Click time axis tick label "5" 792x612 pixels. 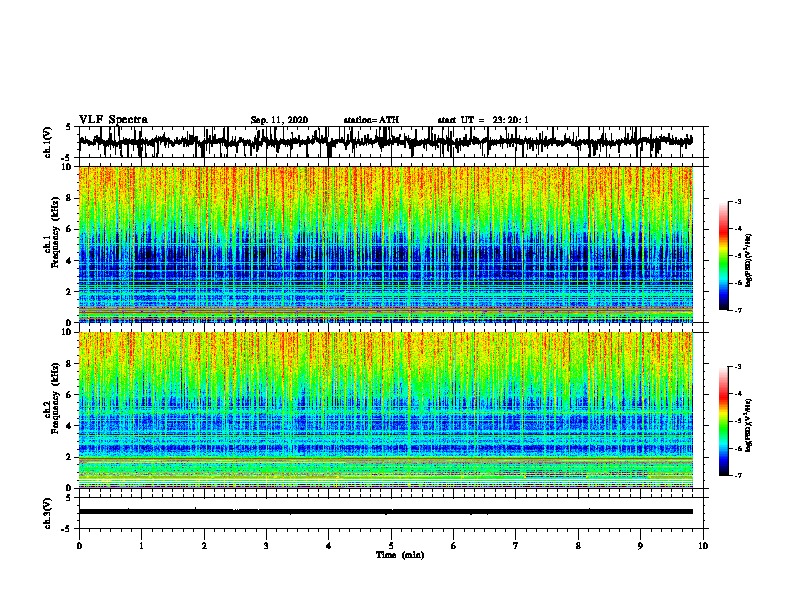pos(391,545)
